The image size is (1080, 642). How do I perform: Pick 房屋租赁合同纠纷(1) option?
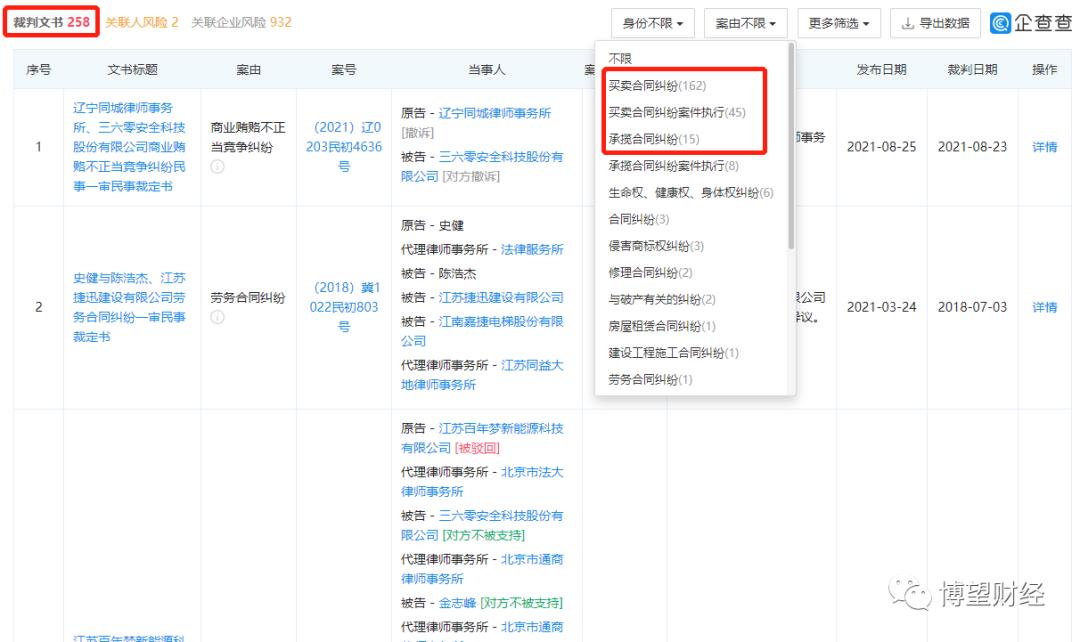coord(662,327)
